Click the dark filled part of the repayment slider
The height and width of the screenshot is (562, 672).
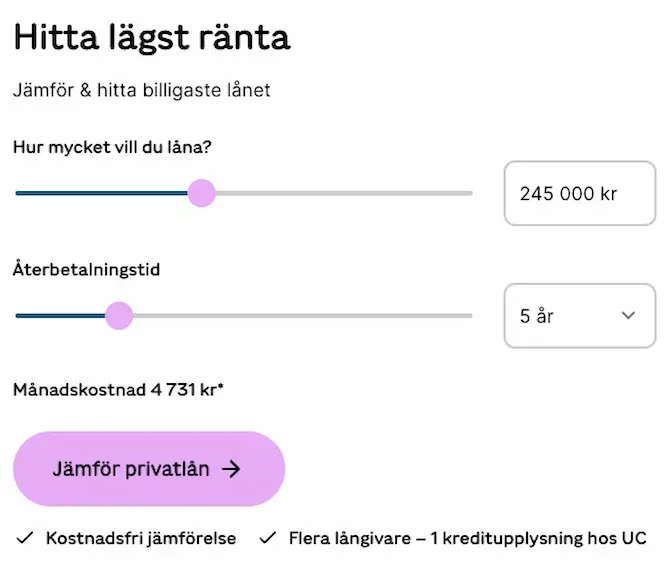pyautogui.click(x=60, y=316)
